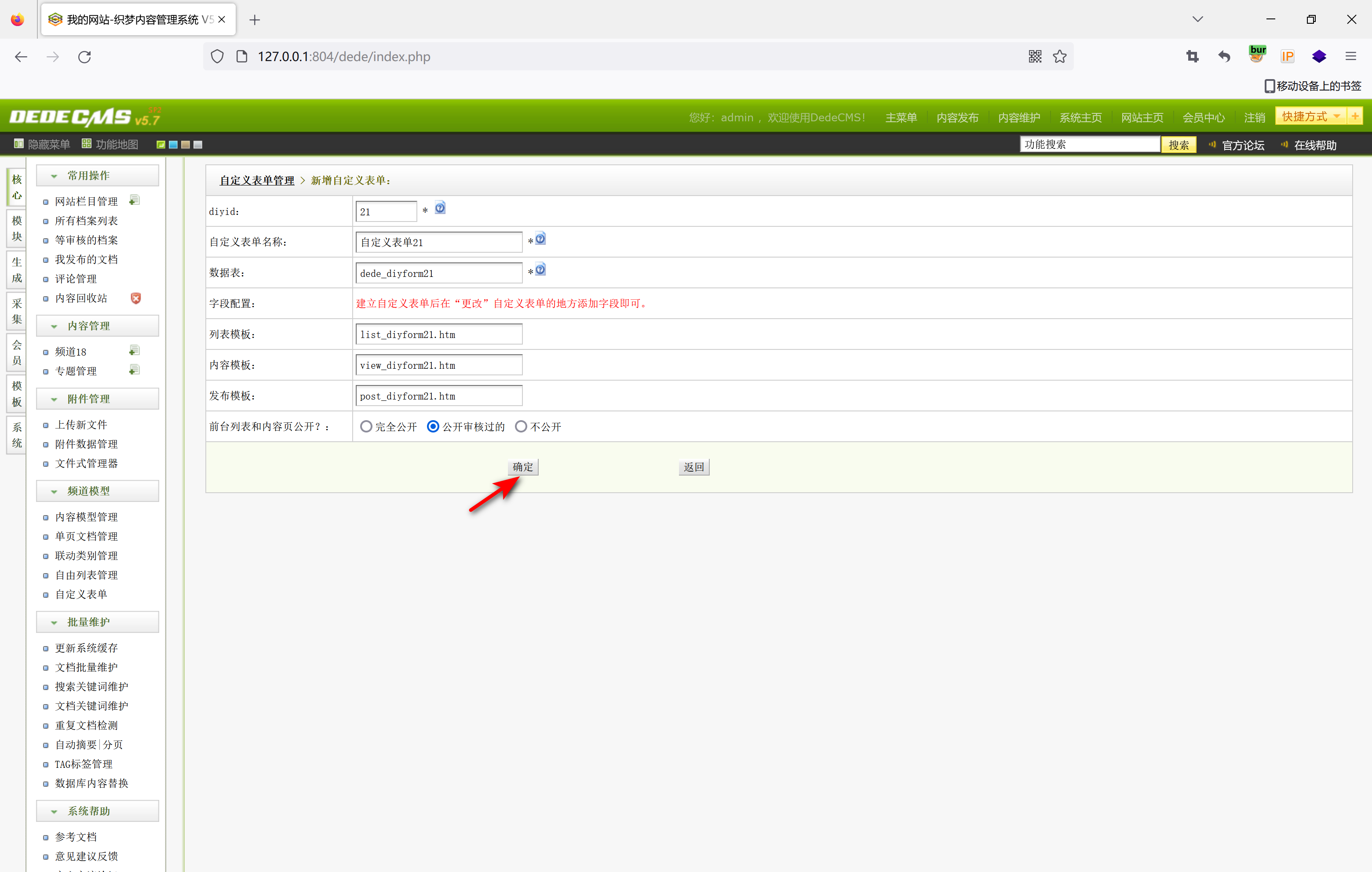Click the plus icon next to 快捷方式

click(1355, 116)
